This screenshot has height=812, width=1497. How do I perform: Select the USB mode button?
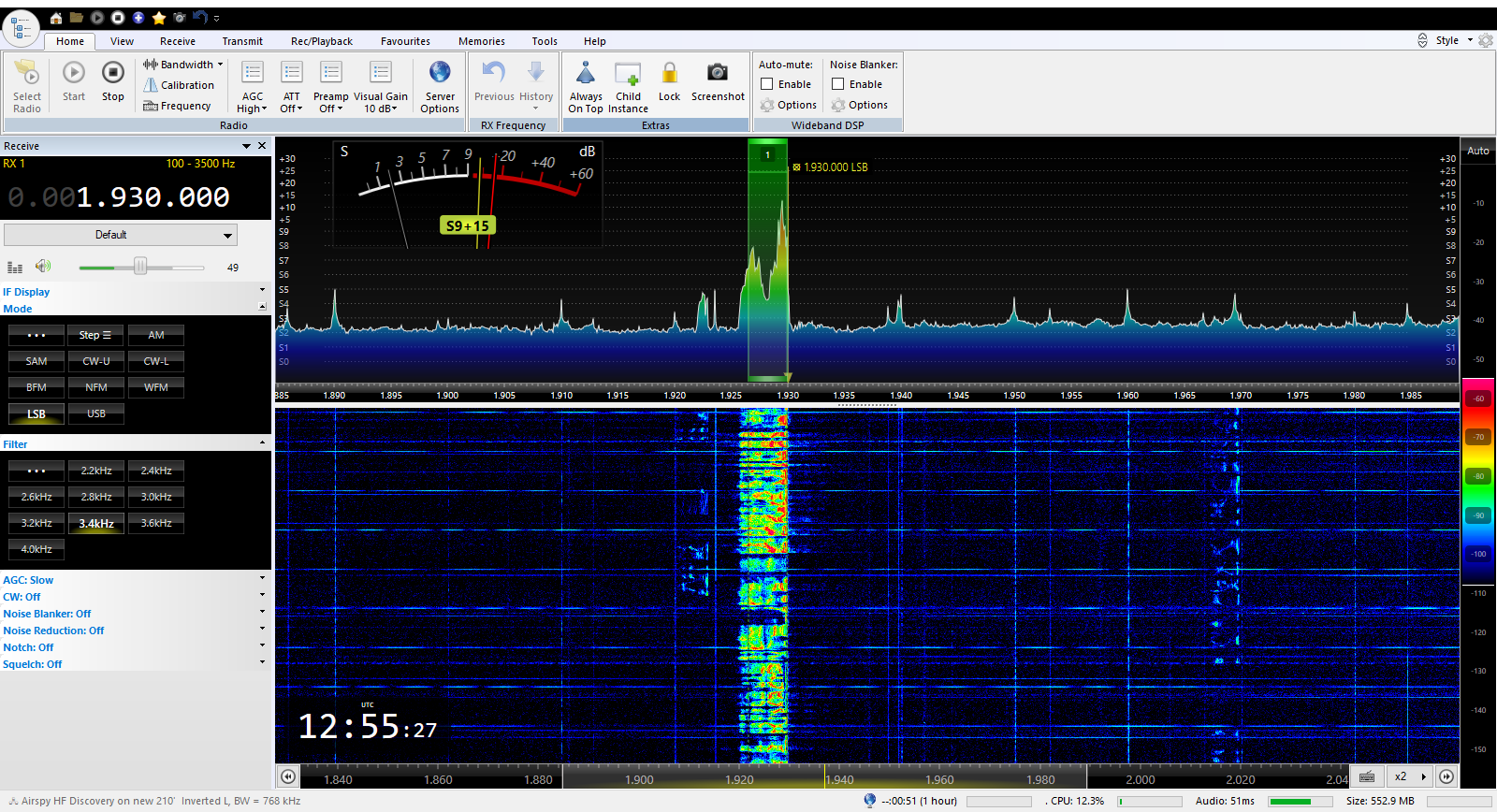(96, 413)
